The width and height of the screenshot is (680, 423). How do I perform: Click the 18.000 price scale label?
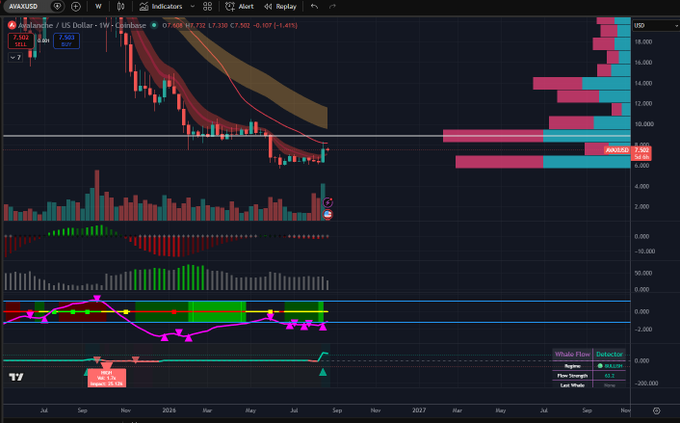pos(643,42)
